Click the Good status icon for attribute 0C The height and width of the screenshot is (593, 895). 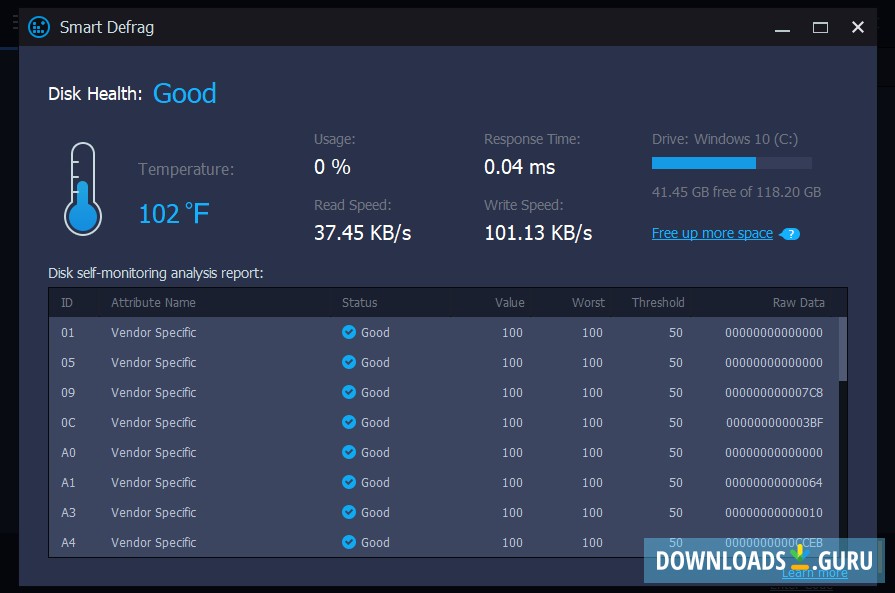(350, 422)
